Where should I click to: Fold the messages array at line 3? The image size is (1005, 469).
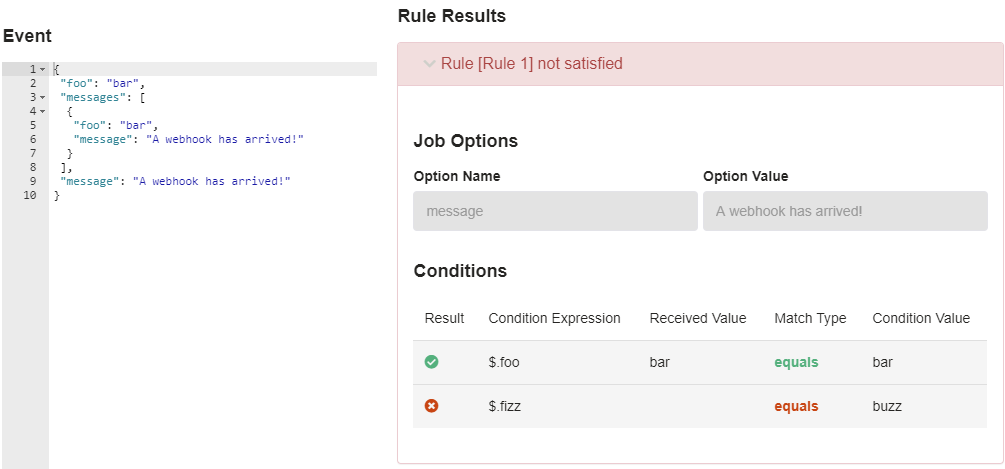tap(42, 97)
